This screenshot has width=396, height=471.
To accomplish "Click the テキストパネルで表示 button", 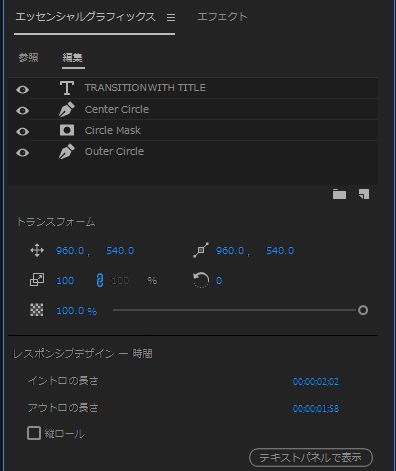I will coord(311,458).
